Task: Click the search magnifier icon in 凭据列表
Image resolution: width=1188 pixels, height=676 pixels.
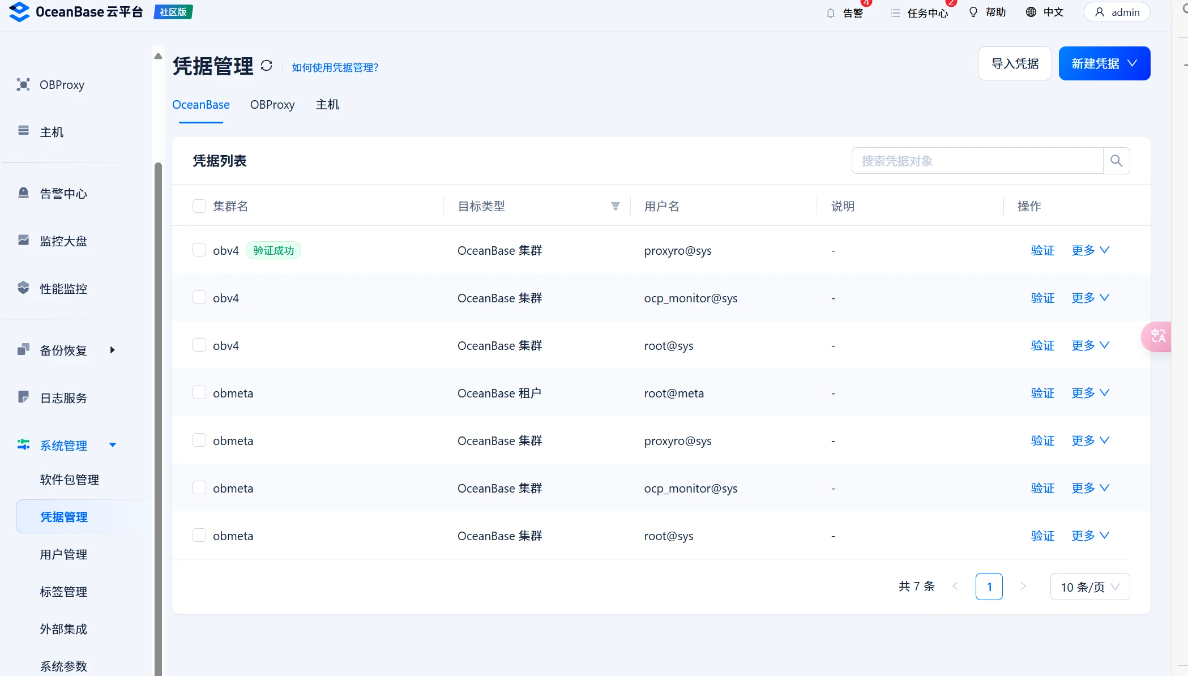Action: pos(1117,161)
